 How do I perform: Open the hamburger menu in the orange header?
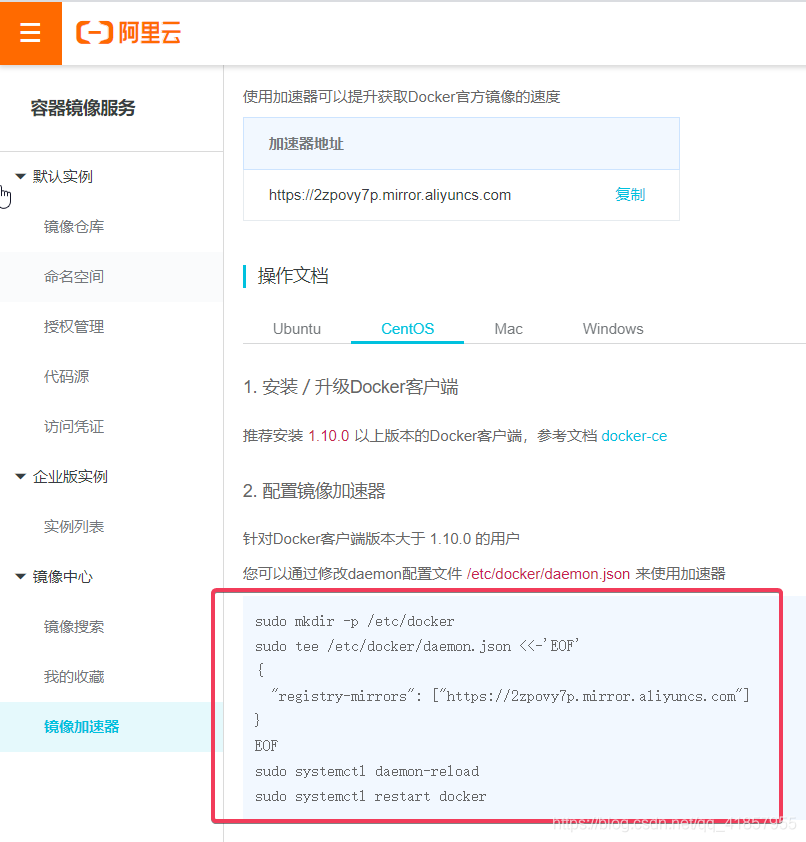(31, 33)
